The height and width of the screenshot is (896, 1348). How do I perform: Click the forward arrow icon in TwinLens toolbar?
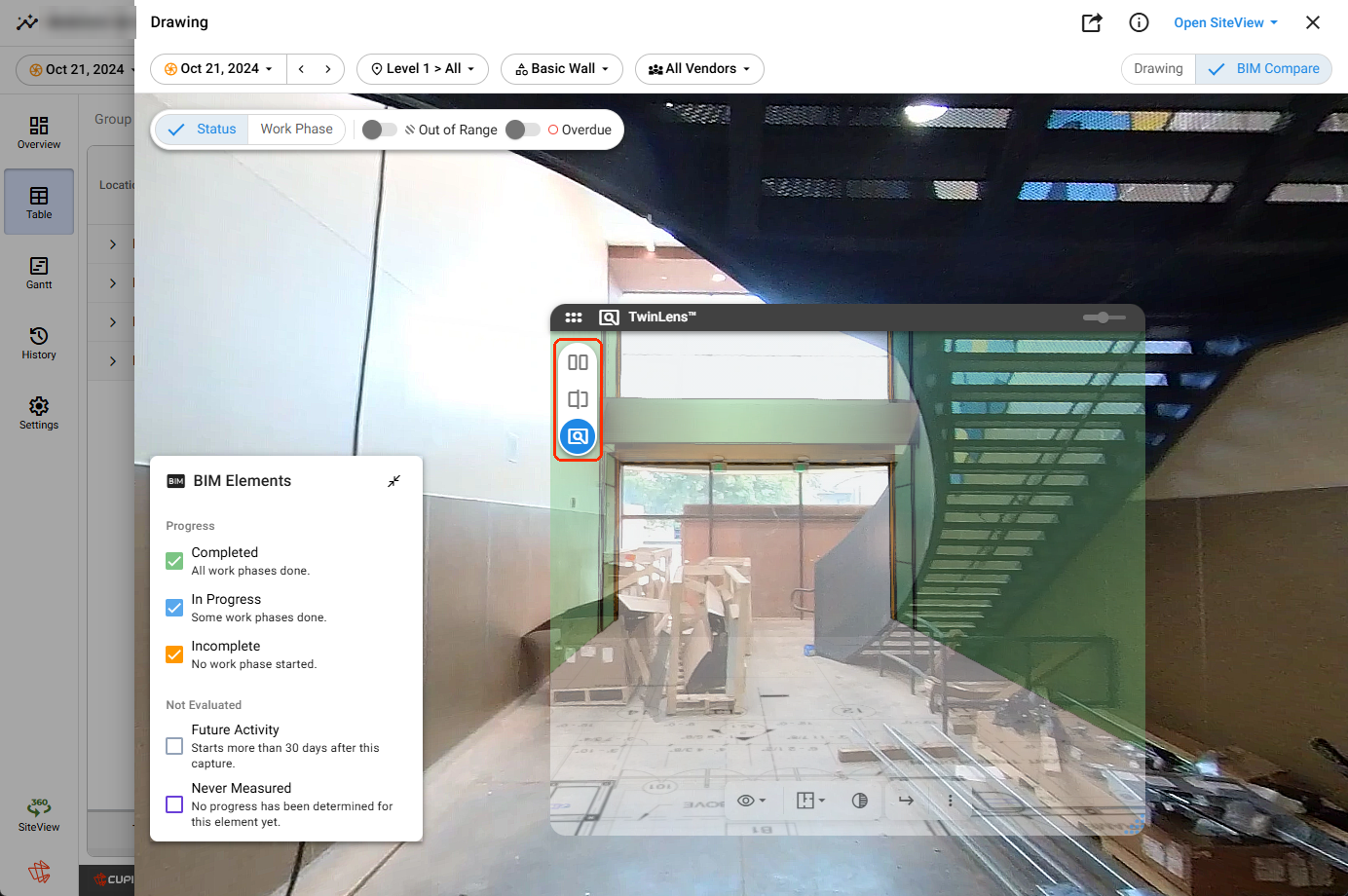click(x=906, y=801)
